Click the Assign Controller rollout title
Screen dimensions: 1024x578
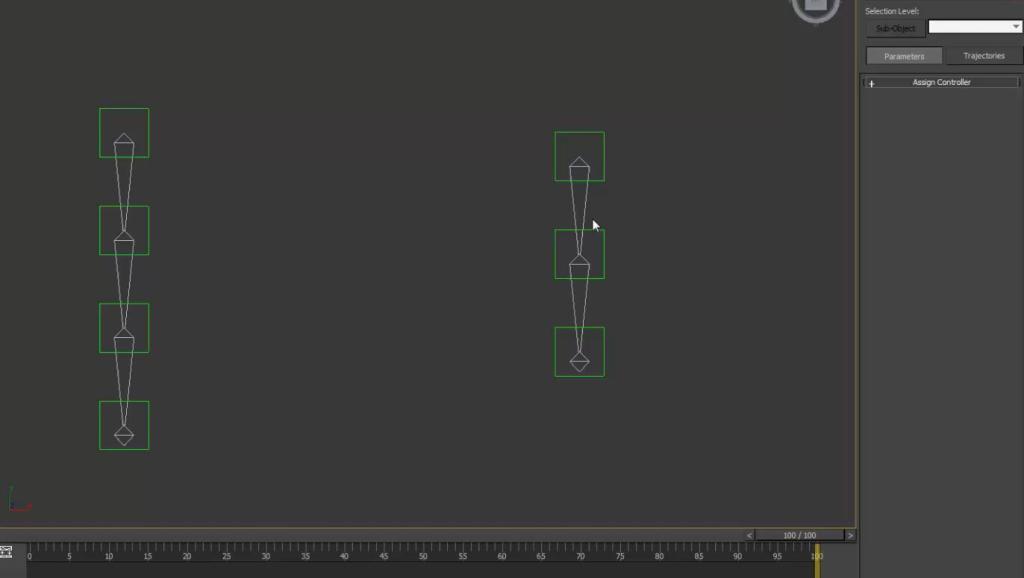(x=941, y=82)
